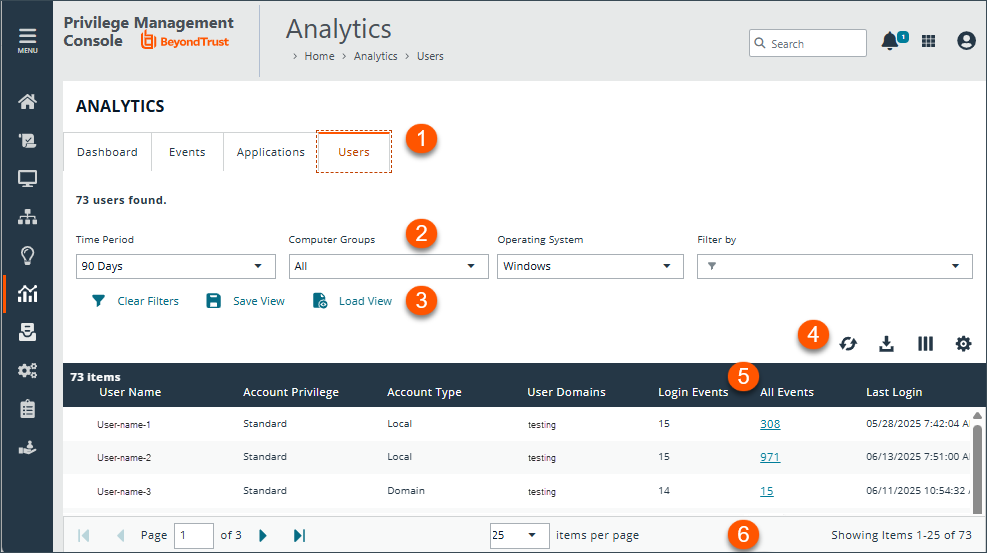Image resolution: width=987 pixels, height=553 pixels.
Task: Open the configuration gears sidebar icon
Action: pos(27,371)
